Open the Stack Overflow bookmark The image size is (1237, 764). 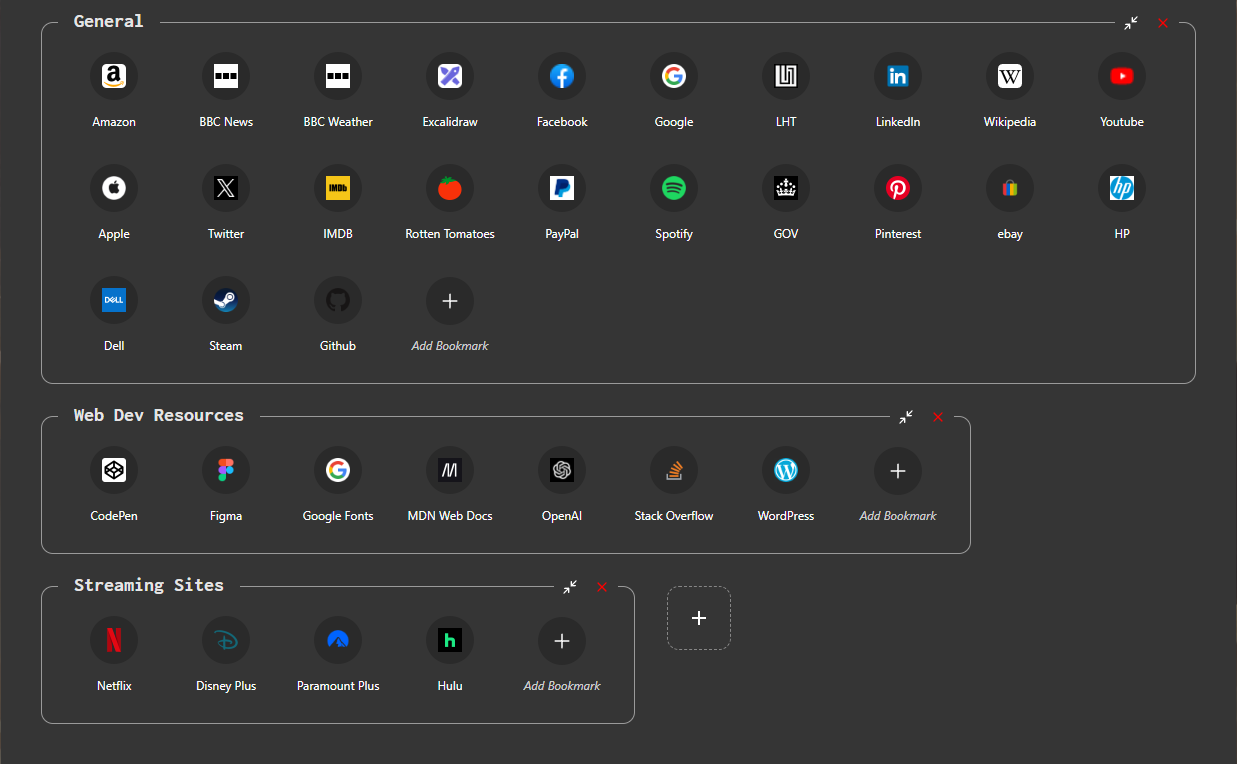click(674, 469)
